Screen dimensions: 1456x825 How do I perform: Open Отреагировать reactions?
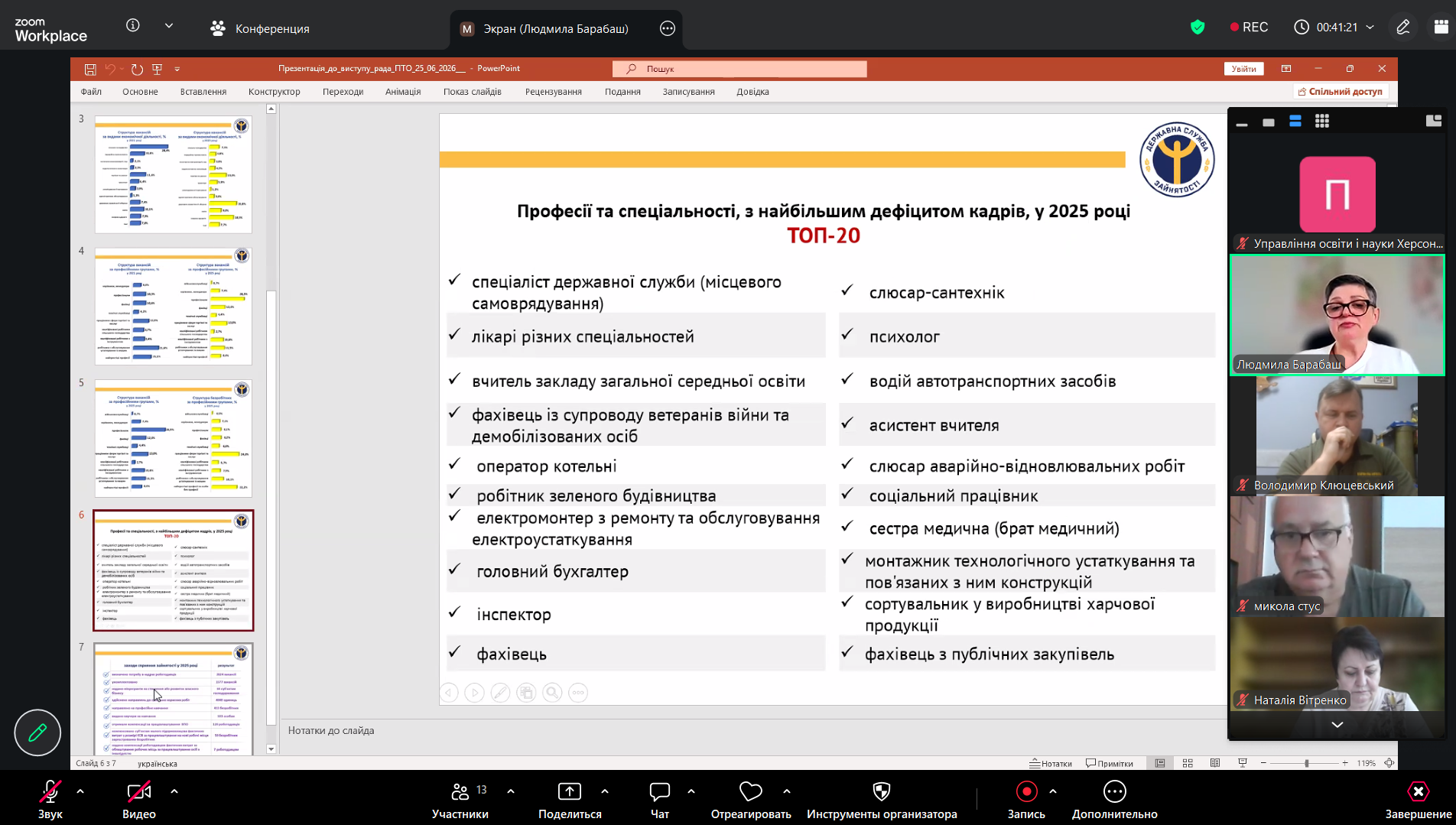(751, 800)
